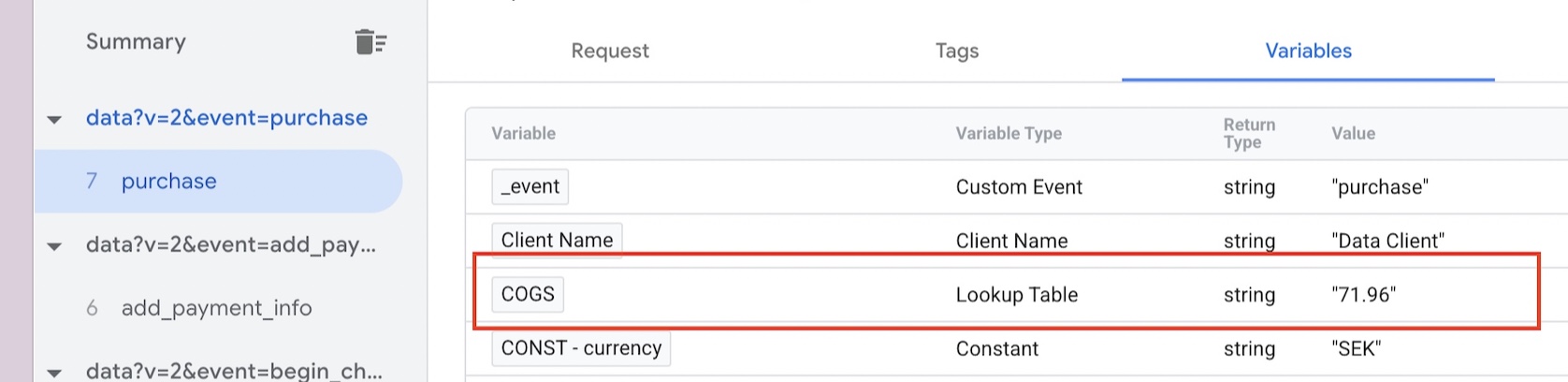Click the COGS value "71.96"

(x=1363, y=295)
